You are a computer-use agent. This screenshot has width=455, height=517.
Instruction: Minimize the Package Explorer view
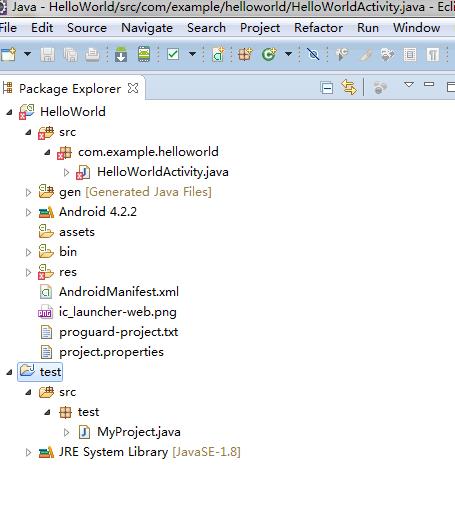coord(429,85)
